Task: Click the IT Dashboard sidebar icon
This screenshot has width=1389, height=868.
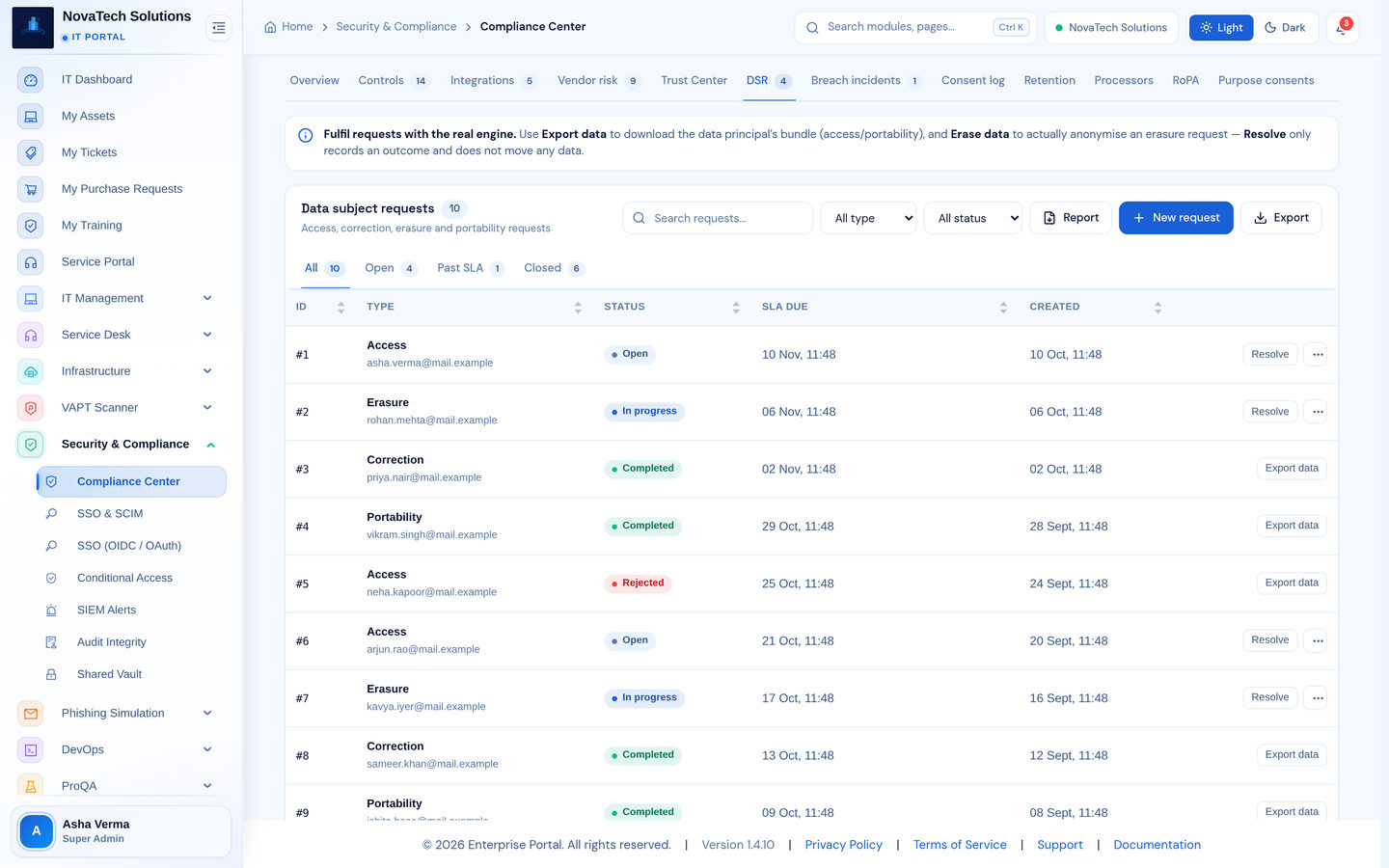Action: (x=31, y=80)
